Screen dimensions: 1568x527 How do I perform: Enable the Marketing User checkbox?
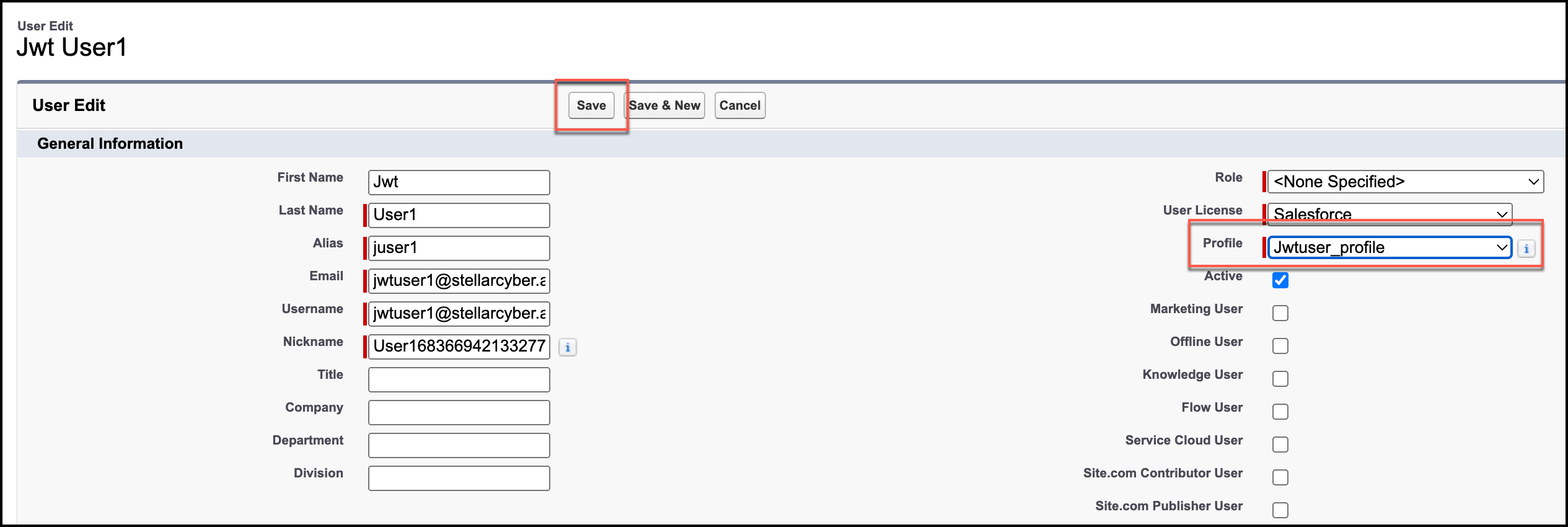pyautogui.click(x=1280, y=313)
